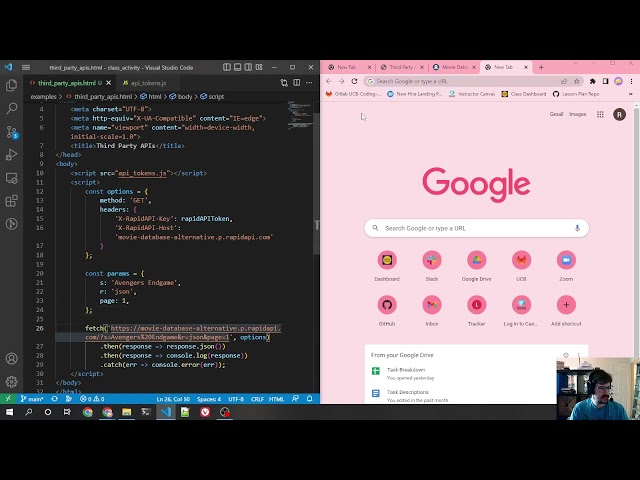Switch to Movie Data Chrome tab
640x480 pixels.
454,67
